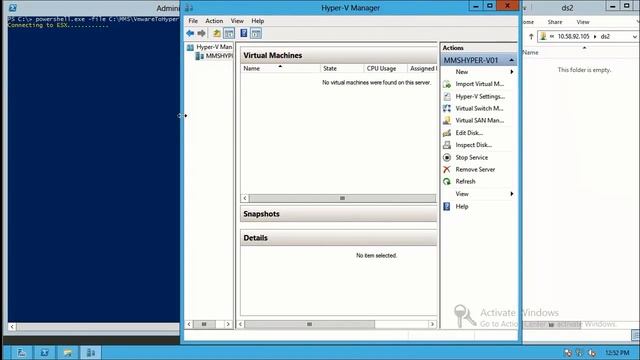Image resolution: width=640 pixels, height=360 pixels.
Task: Open Server Manager from the taskbar
Action: point(21,353)
